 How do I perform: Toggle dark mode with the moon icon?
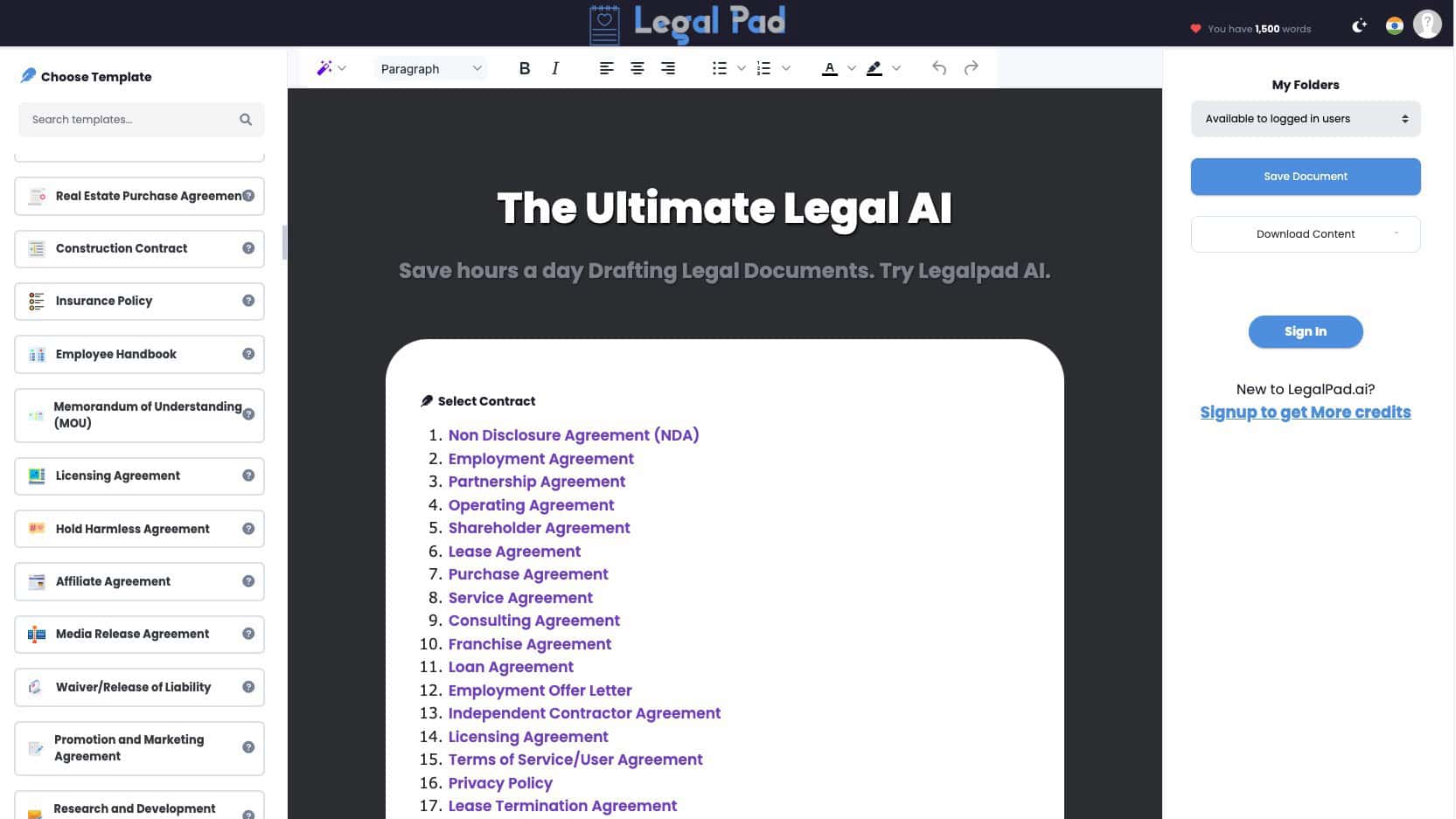[x=1358, y=25]
